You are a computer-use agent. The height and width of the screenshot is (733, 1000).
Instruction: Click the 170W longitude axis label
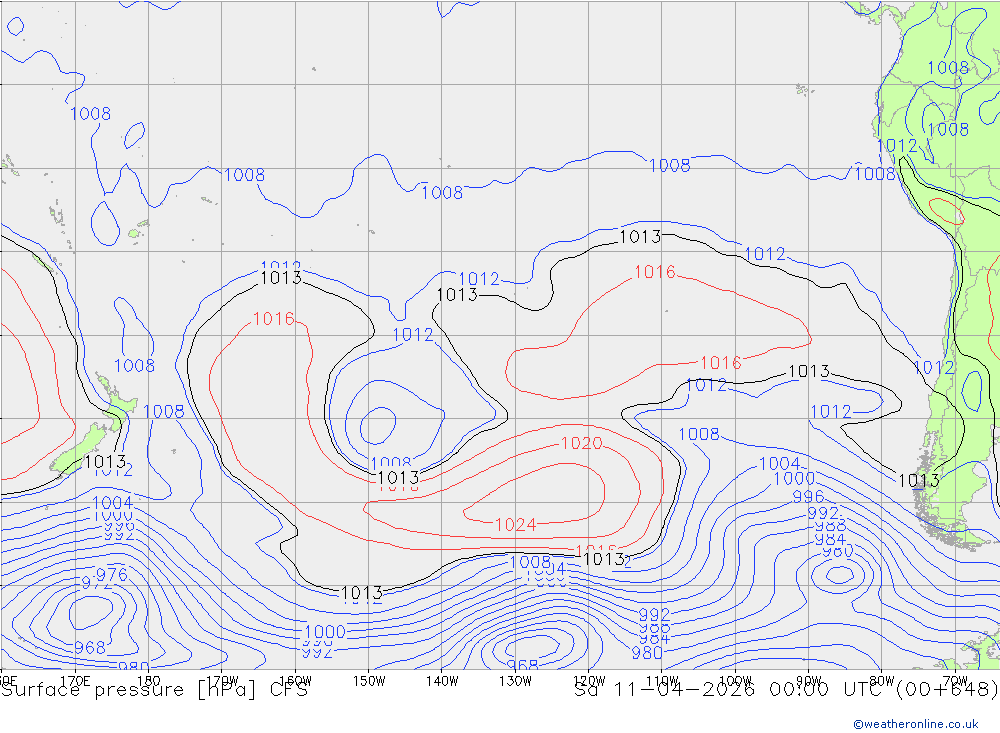pyautogui.click(x=222, y=681)
